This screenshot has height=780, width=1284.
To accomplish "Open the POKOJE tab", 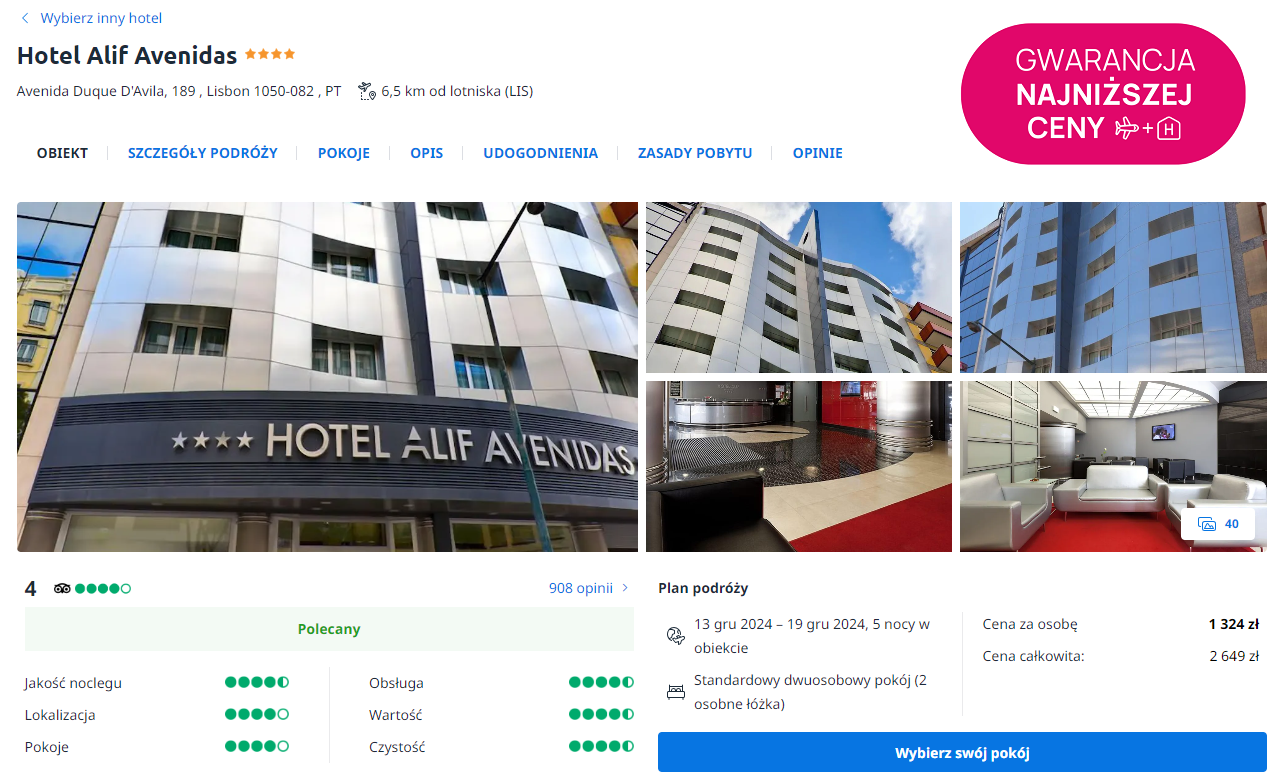I will click(344, 153).
